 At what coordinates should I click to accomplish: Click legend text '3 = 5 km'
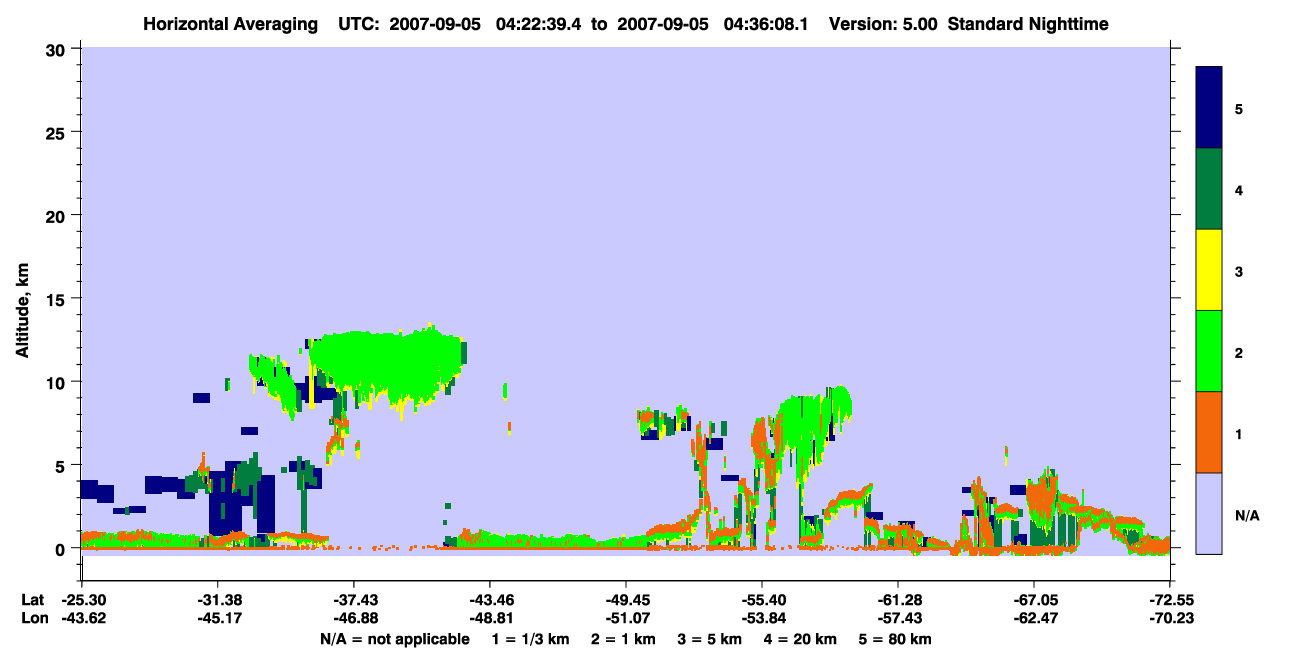pos(711,639)
